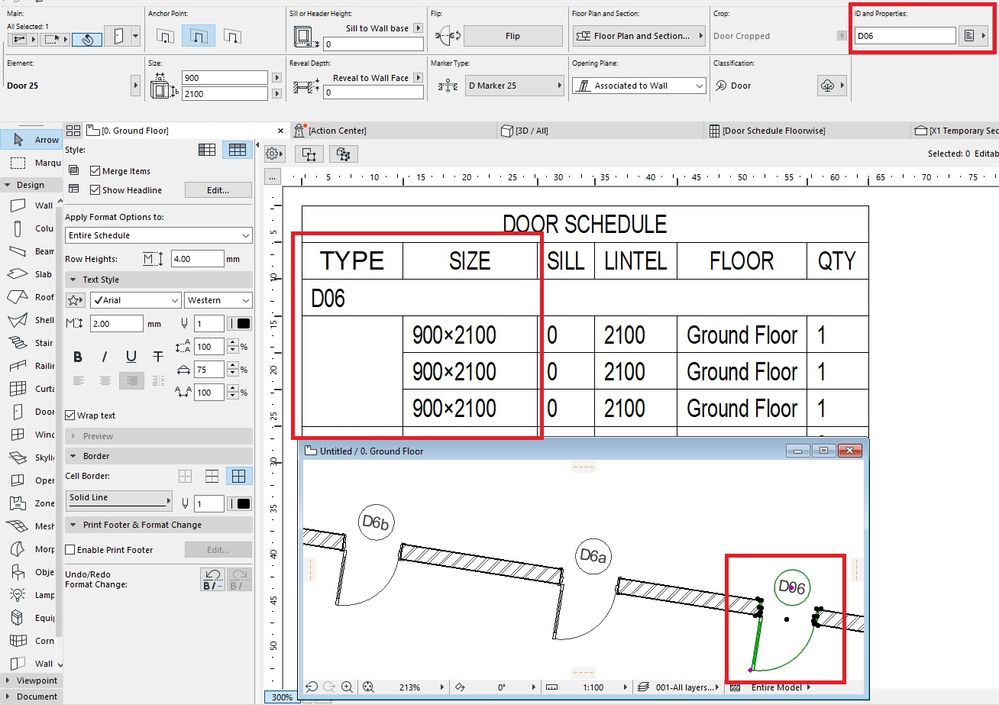Viewport: 999px width, 705px height.
Task: Open Floor Plan and Section settings
Action: (639, 36)
